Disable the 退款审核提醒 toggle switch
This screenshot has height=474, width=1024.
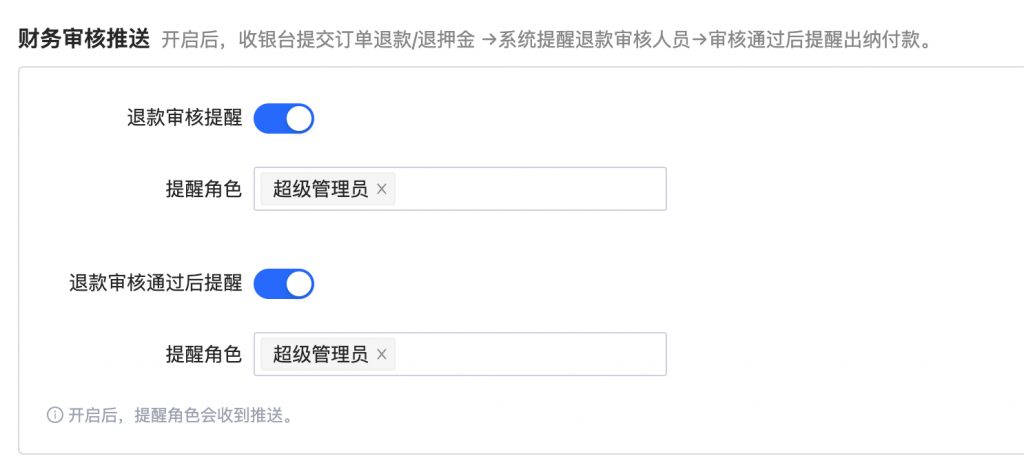[284, 119]
